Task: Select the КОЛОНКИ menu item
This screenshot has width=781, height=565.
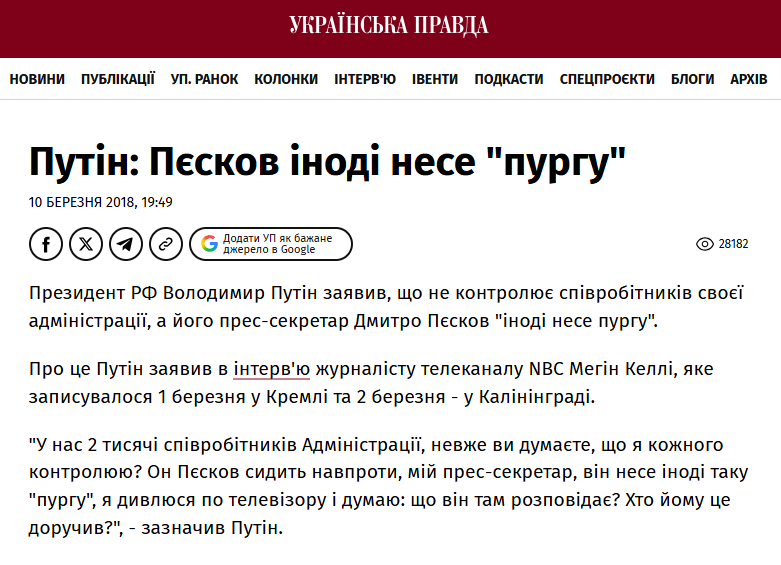Action: pyautogui.click(x=286, y=79)
